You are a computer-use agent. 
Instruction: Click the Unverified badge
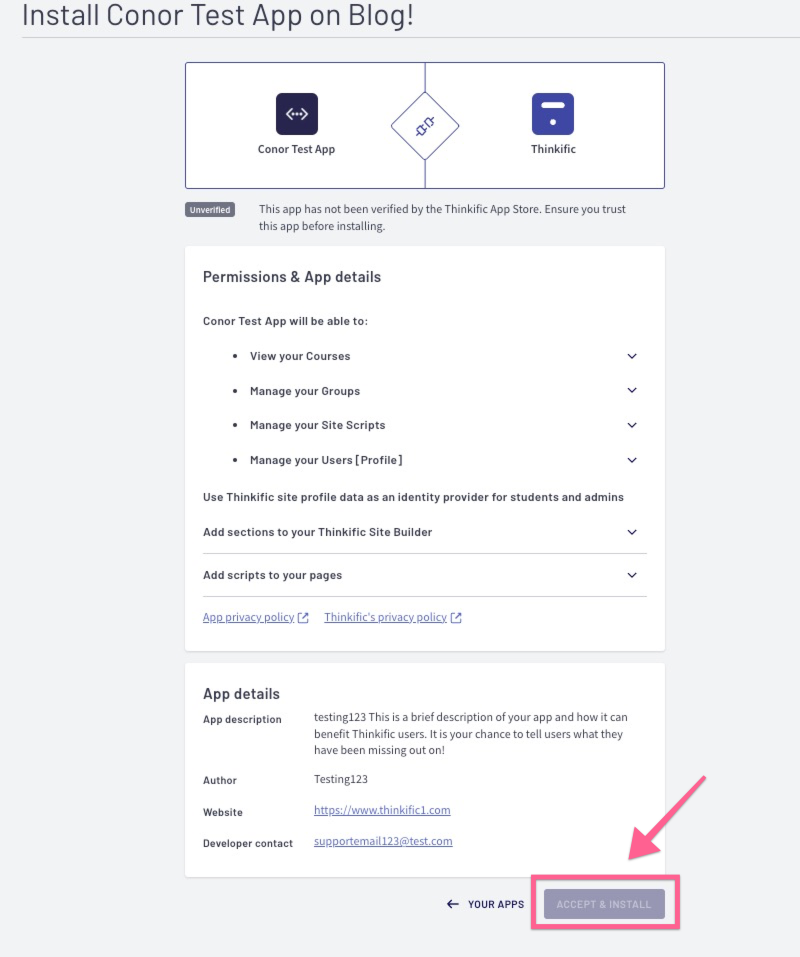(x=210, y=209)
